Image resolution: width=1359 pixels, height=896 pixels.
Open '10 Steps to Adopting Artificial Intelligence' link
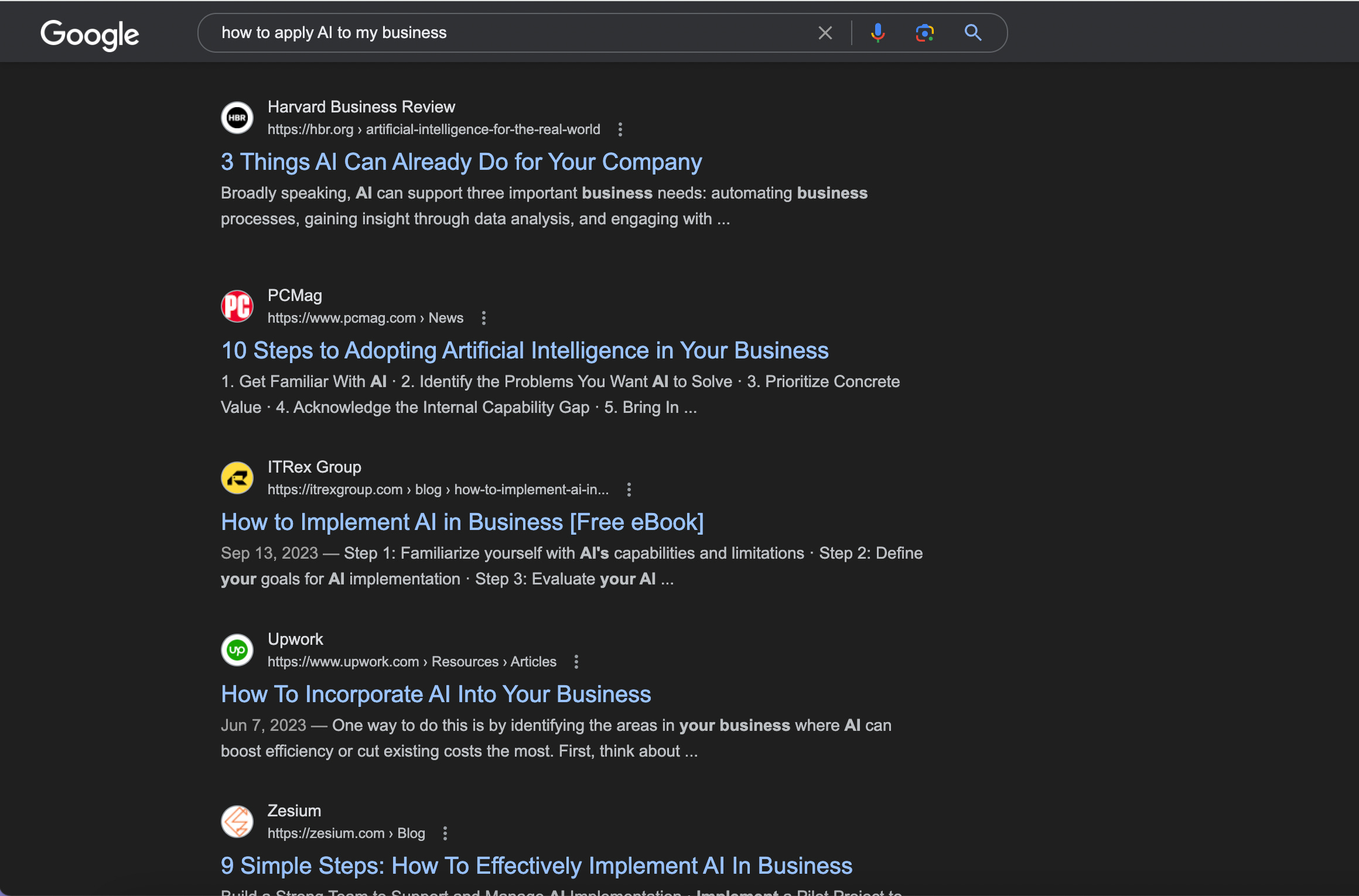(524, 351)
